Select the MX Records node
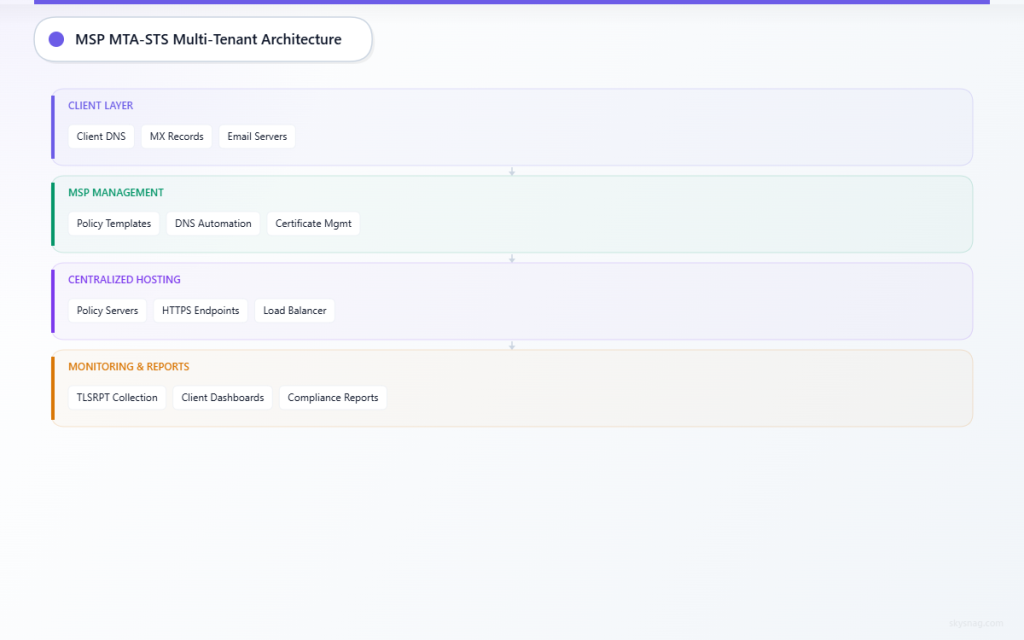The height and width of the screenshot is (640, 1024). [176, 136]
